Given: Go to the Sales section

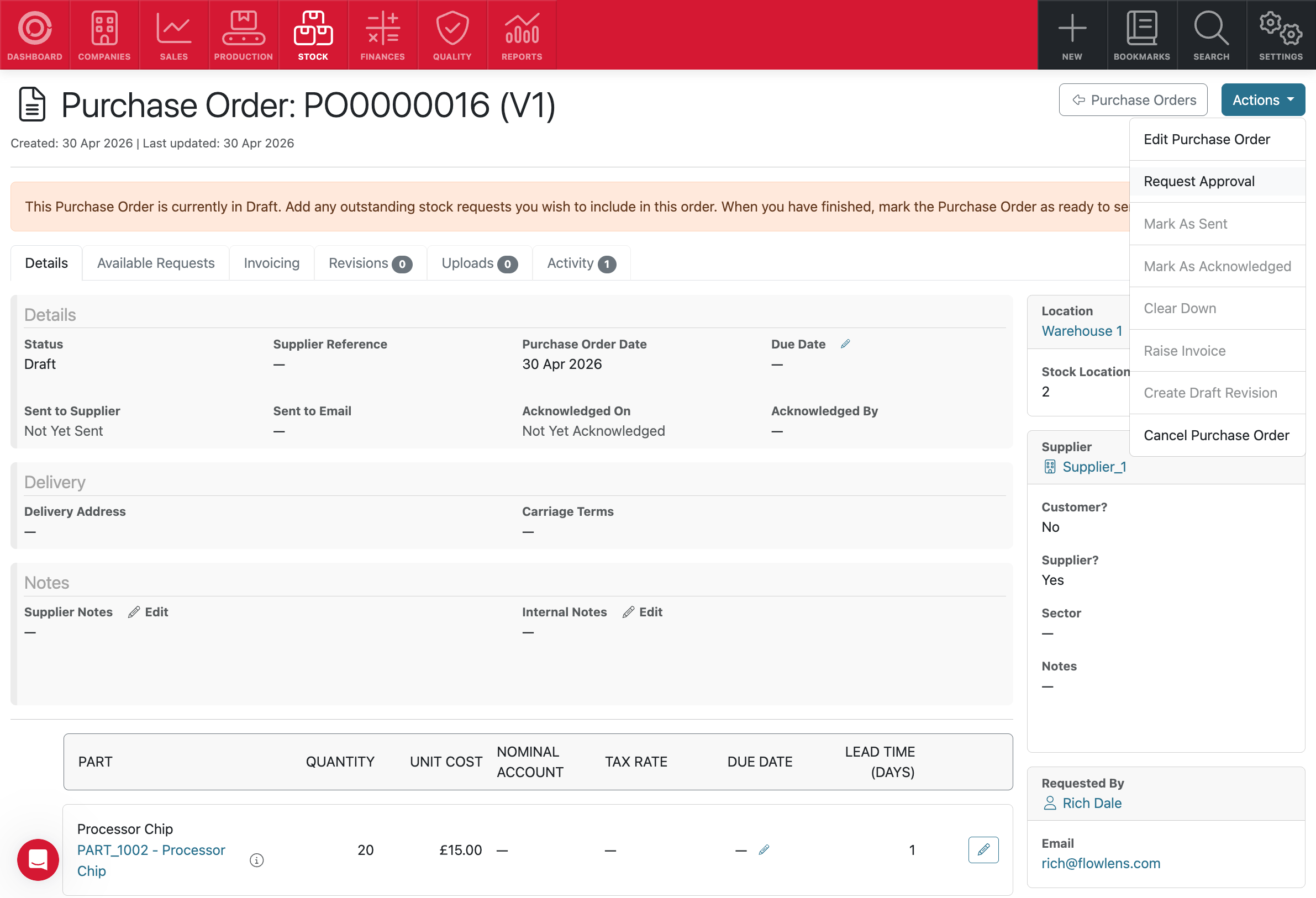Looking at the screenshot, I should point(174,35).
